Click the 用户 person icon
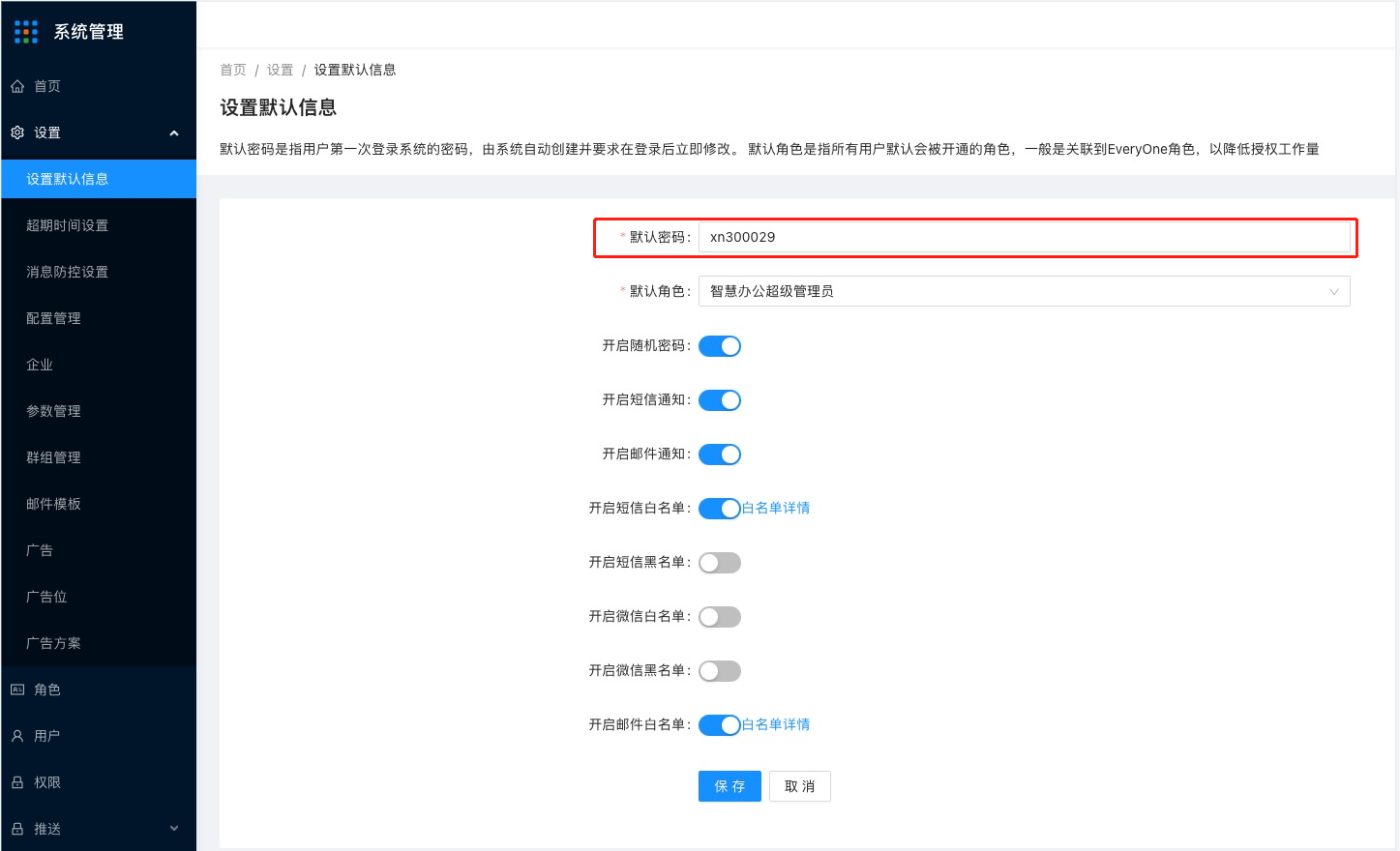 (x=17, y=736)
